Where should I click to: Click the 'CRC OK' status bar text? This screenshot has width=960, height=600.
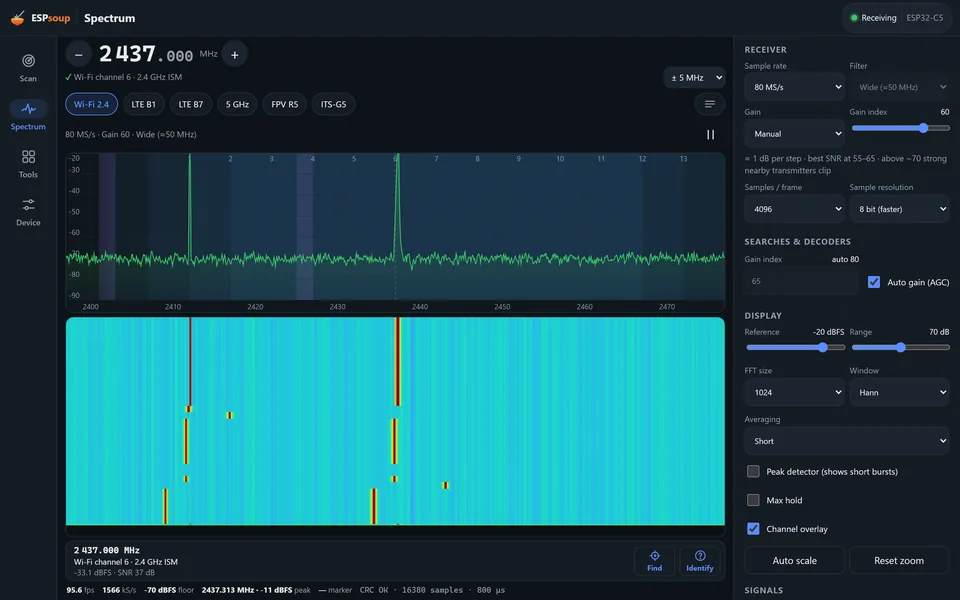tap(374, 590)
